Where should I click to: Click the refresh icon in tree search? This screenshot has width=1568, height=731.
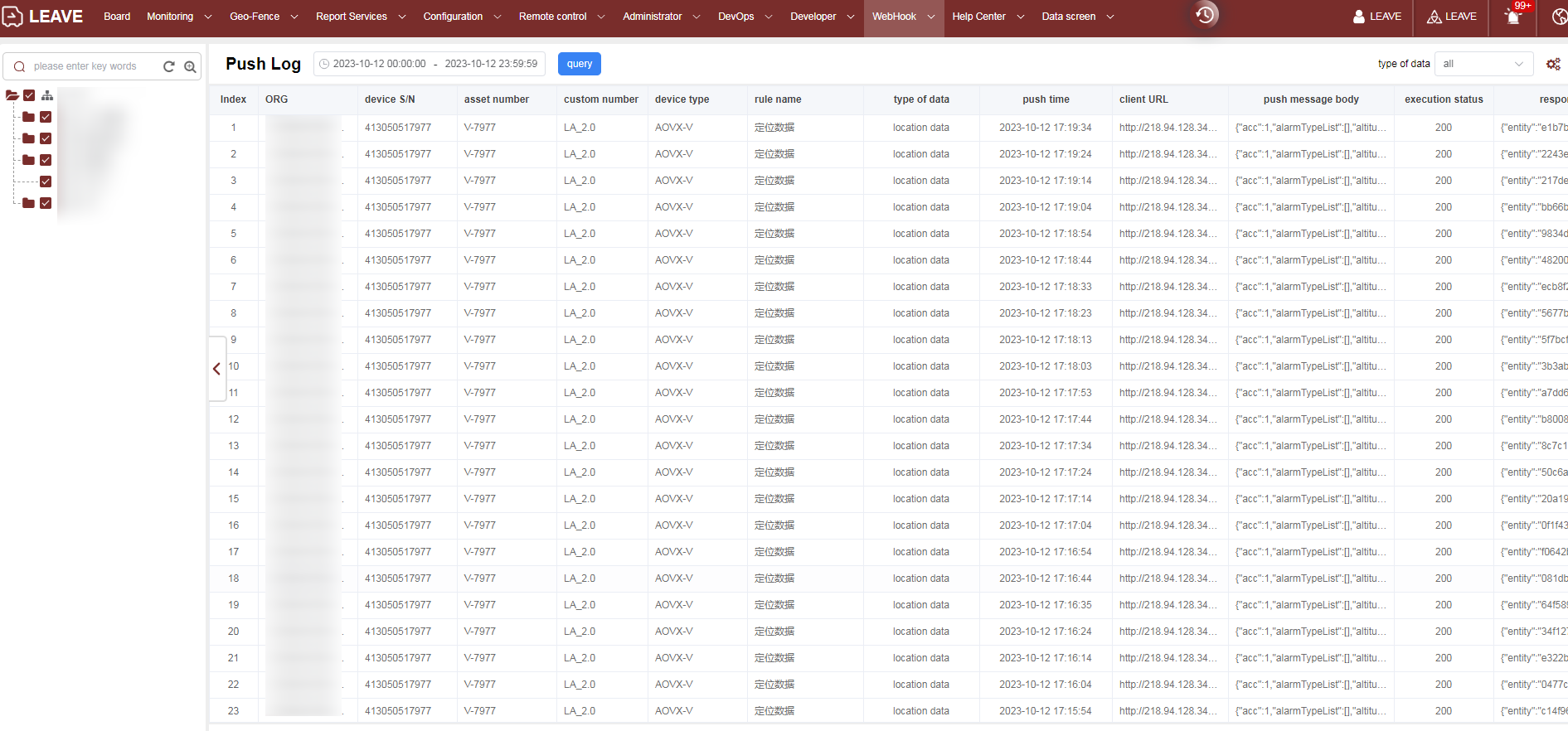pyautogui.click(x=169, y=66)
